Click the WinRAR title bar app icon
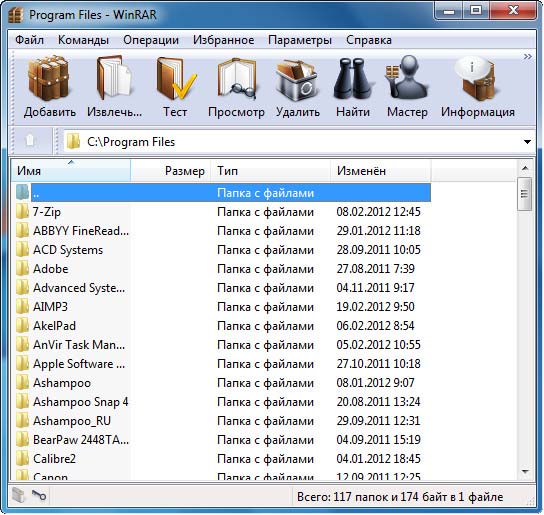Viewport: 544px width, 515px height. point(15,15)
